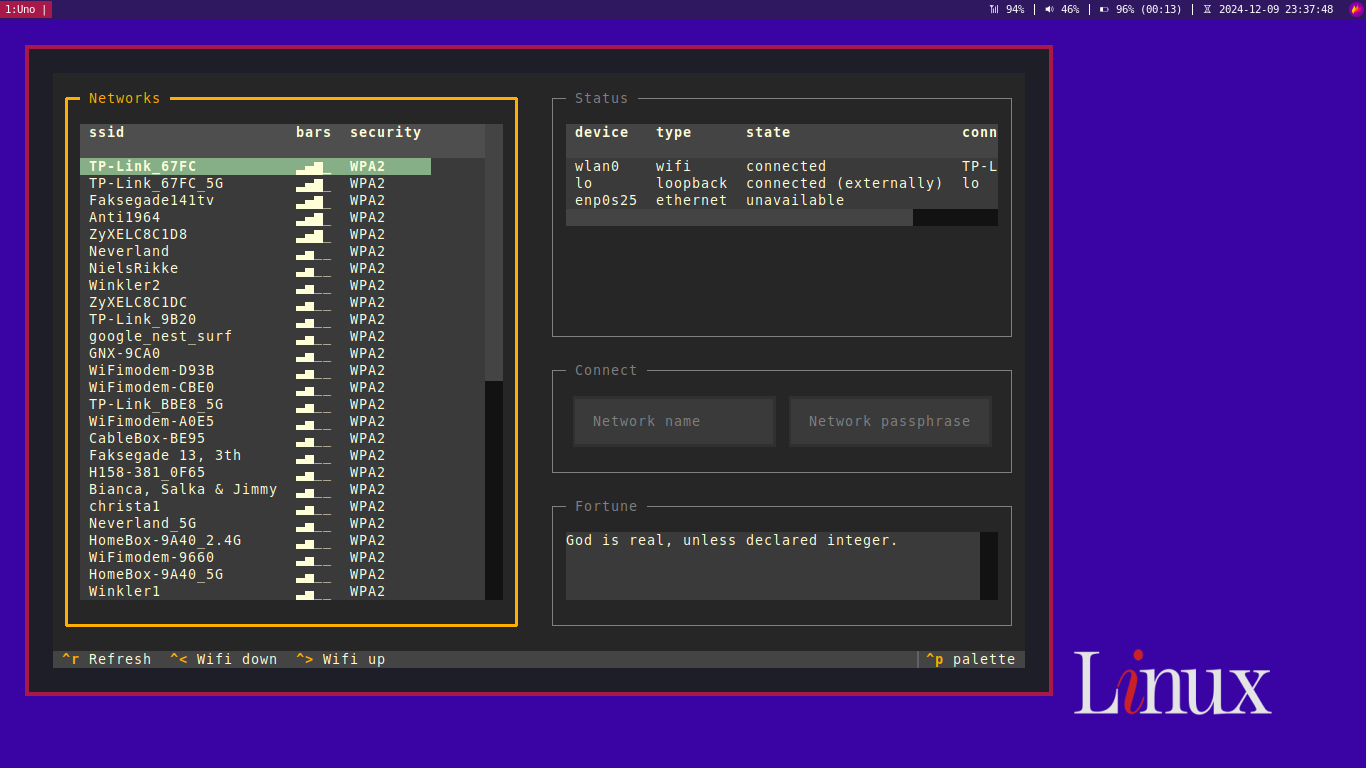The width and height of the screenshot is (1366, 768).
Task: Click the state column header in Status
Action: [768, 132]
